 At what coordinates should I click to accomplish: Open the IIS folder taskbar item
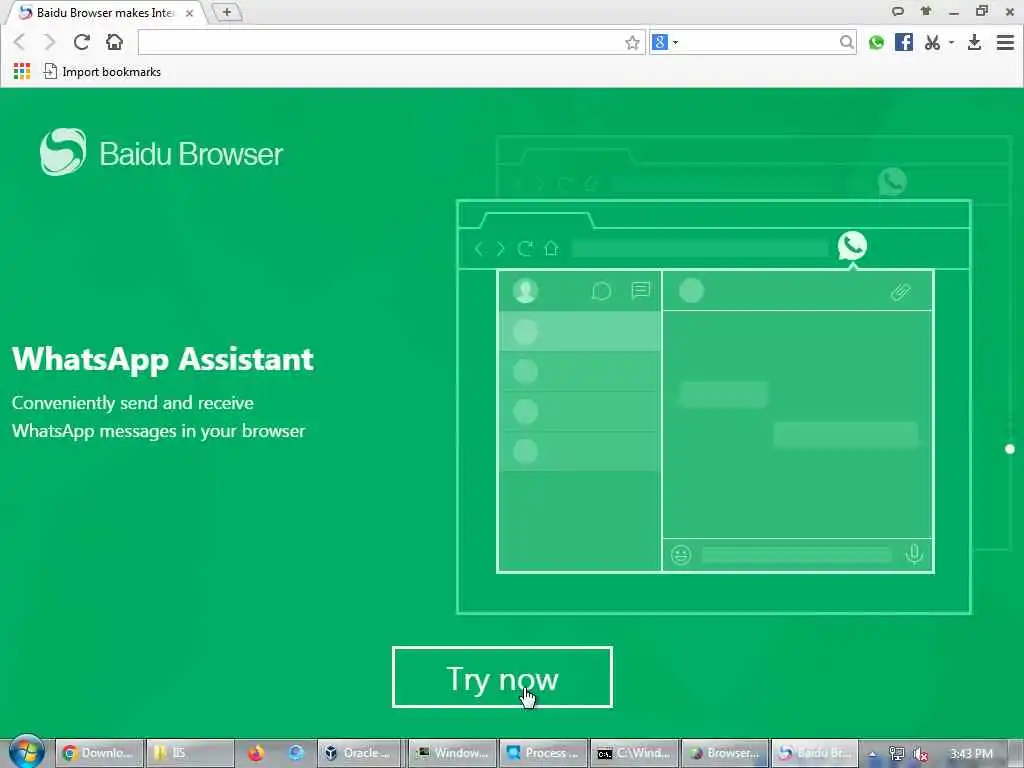point(189,753)
